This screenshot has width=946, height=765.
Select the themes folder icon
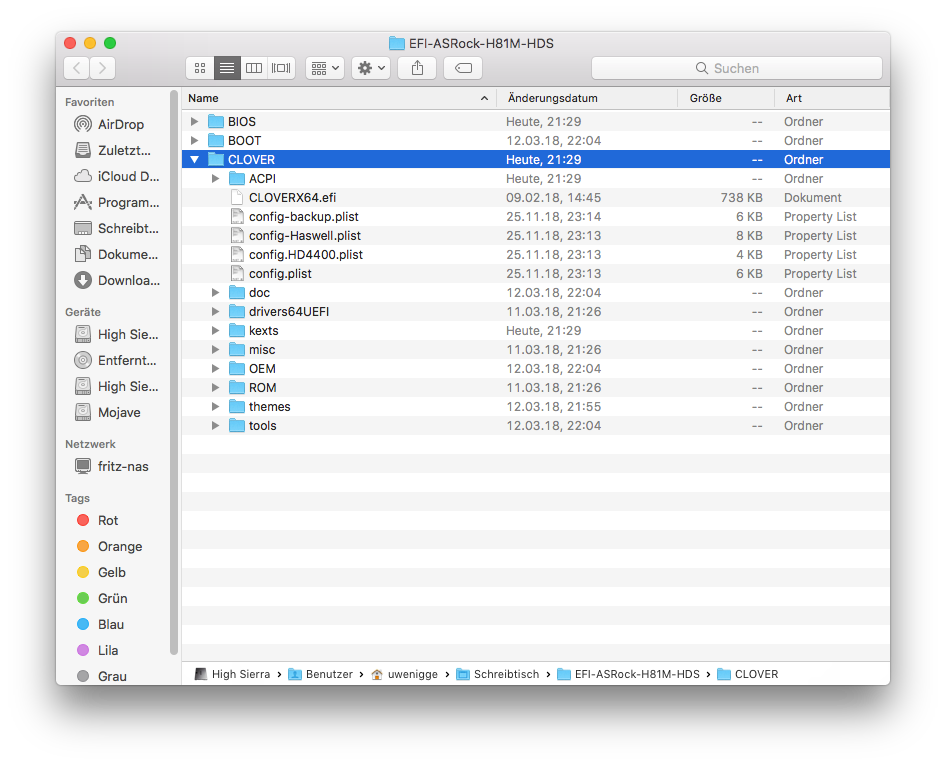pos(237,407)
